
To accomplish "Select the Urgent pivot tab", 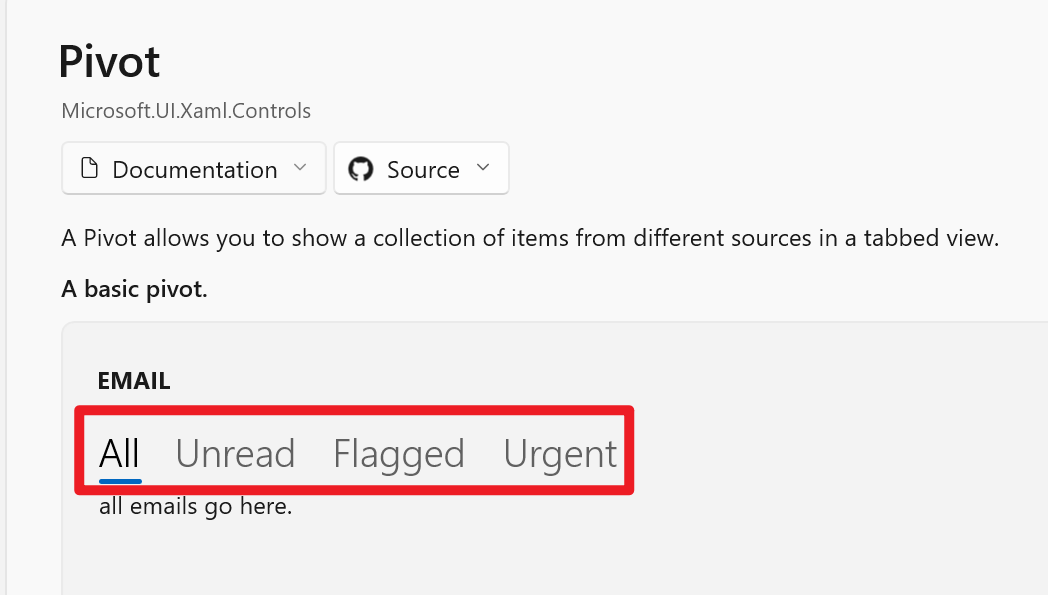I will point(560,452).
